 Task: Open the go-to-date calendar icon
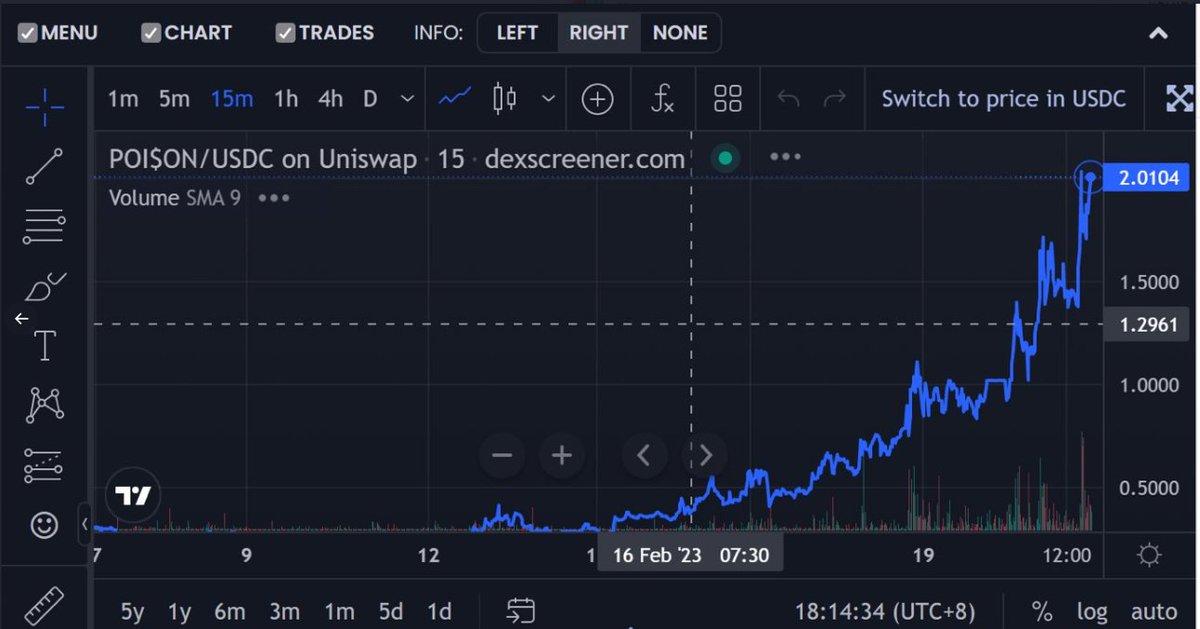coord(520,610)
